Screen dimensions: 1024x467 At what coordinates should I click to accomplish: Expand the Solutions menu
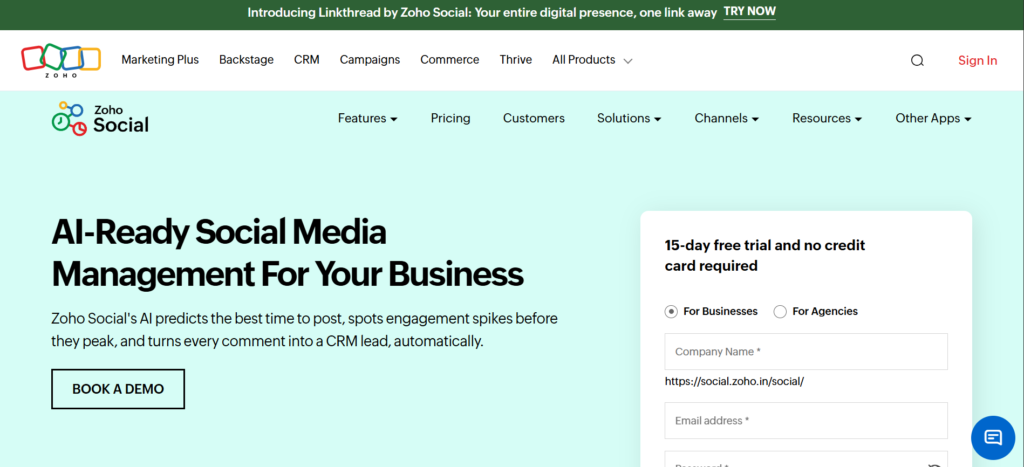[x=629, y=118]
